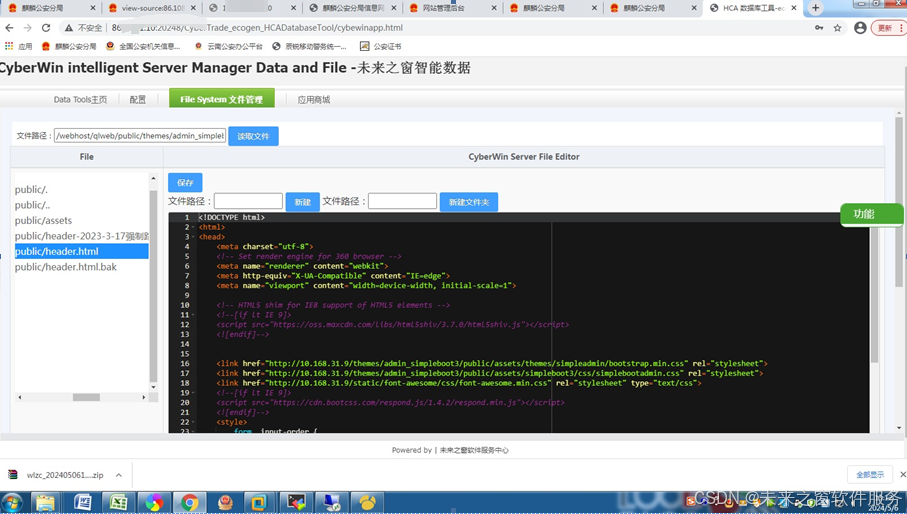Open File Explorer from the taskbar
Image resolution: width=907 pixels, height=514 pixels.
click(45, 502)
